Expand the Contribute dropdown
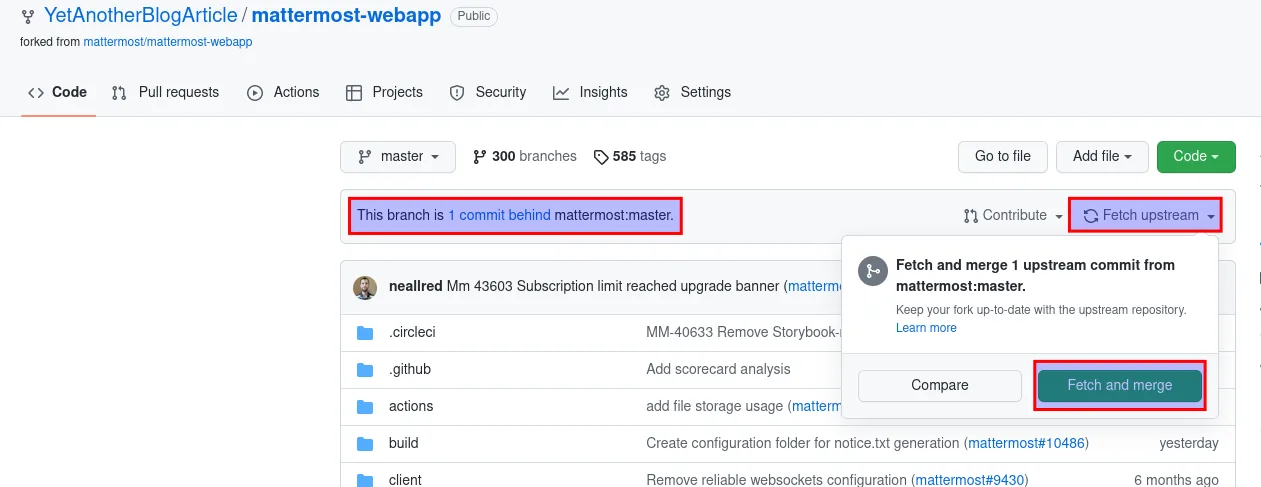The image size is (1261, 487). (1012, 215)
